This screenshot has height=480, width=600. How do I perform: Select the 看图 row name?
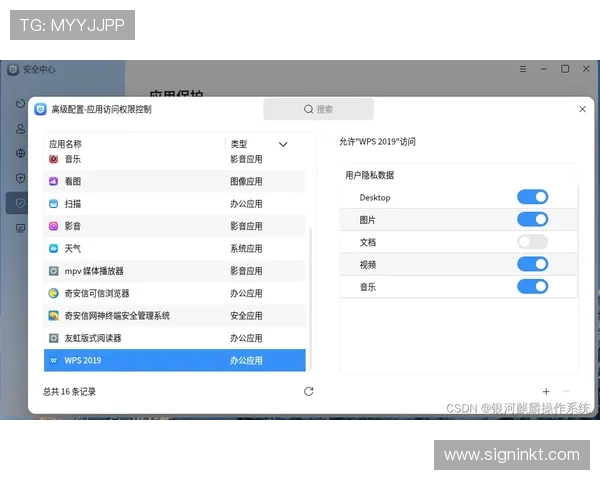tap(73, 181)
